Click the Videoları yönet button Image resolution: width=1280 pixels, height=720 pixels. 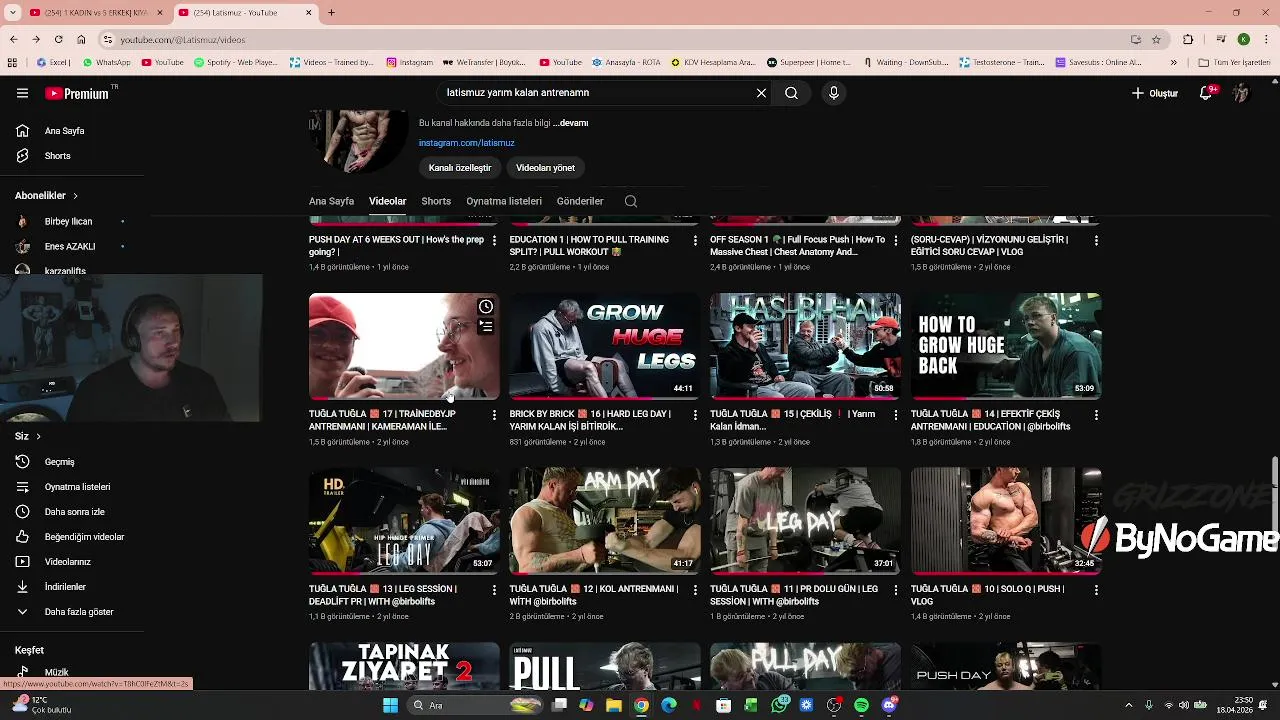[545, 168]
